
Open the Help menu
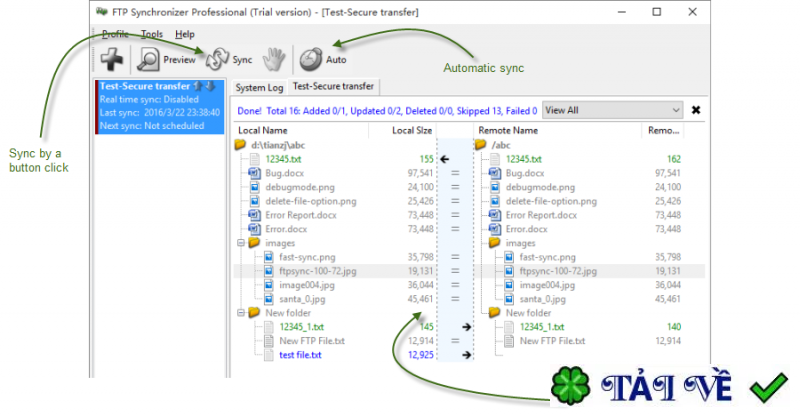(x=185, y=34)
